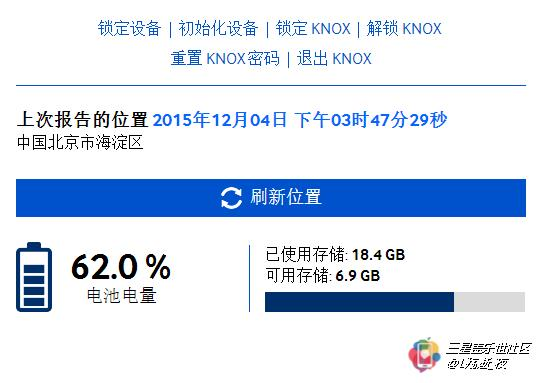Click the watermark text beside logo
544x383 pixels.
[488, 356]
